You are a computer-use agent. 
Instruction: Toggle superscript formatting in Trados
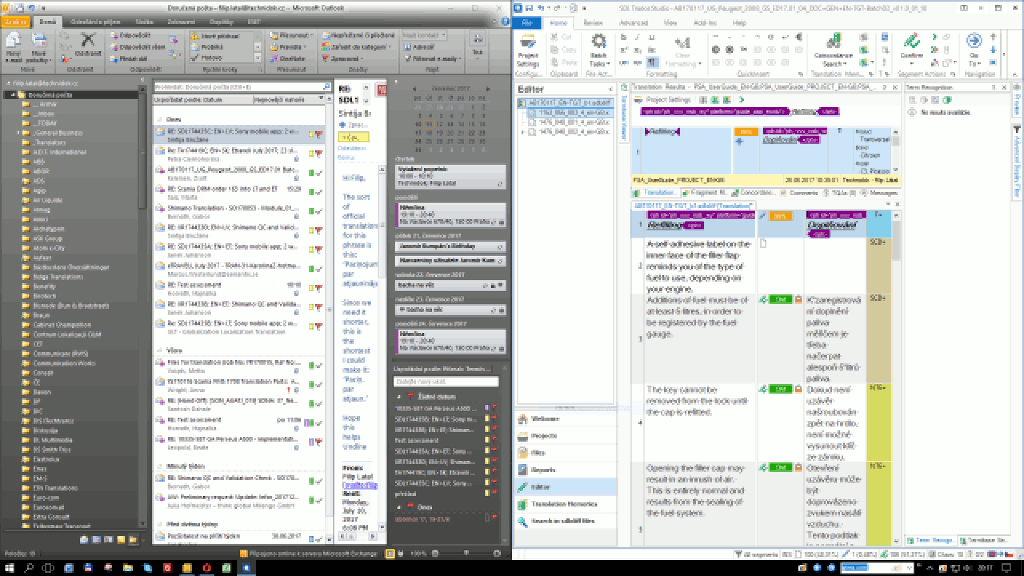click(624, 50)
